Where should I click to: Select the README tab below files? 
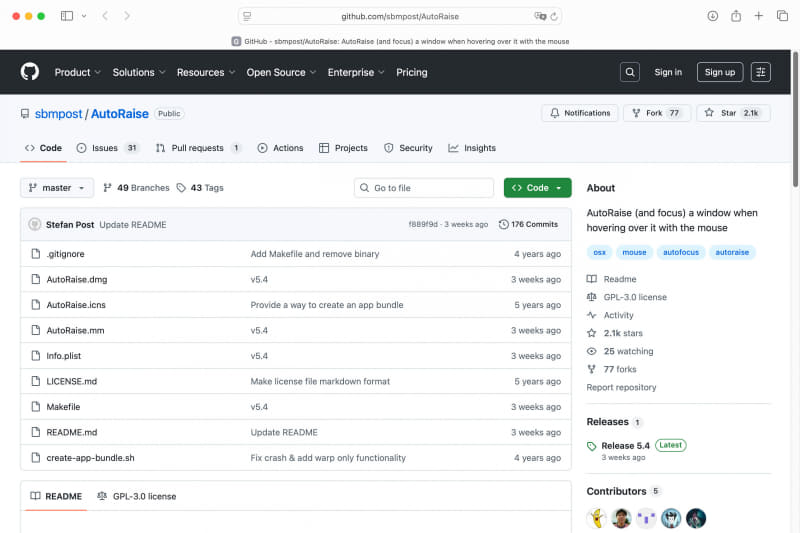pyautogui.click(x=56, y=496)
